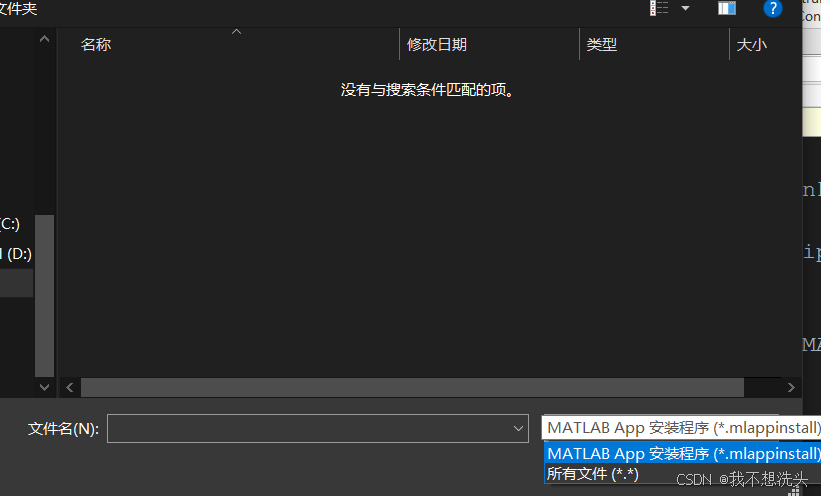
Task: Click the sort direction chevron above 名称
Action: (x=237, y=31)
